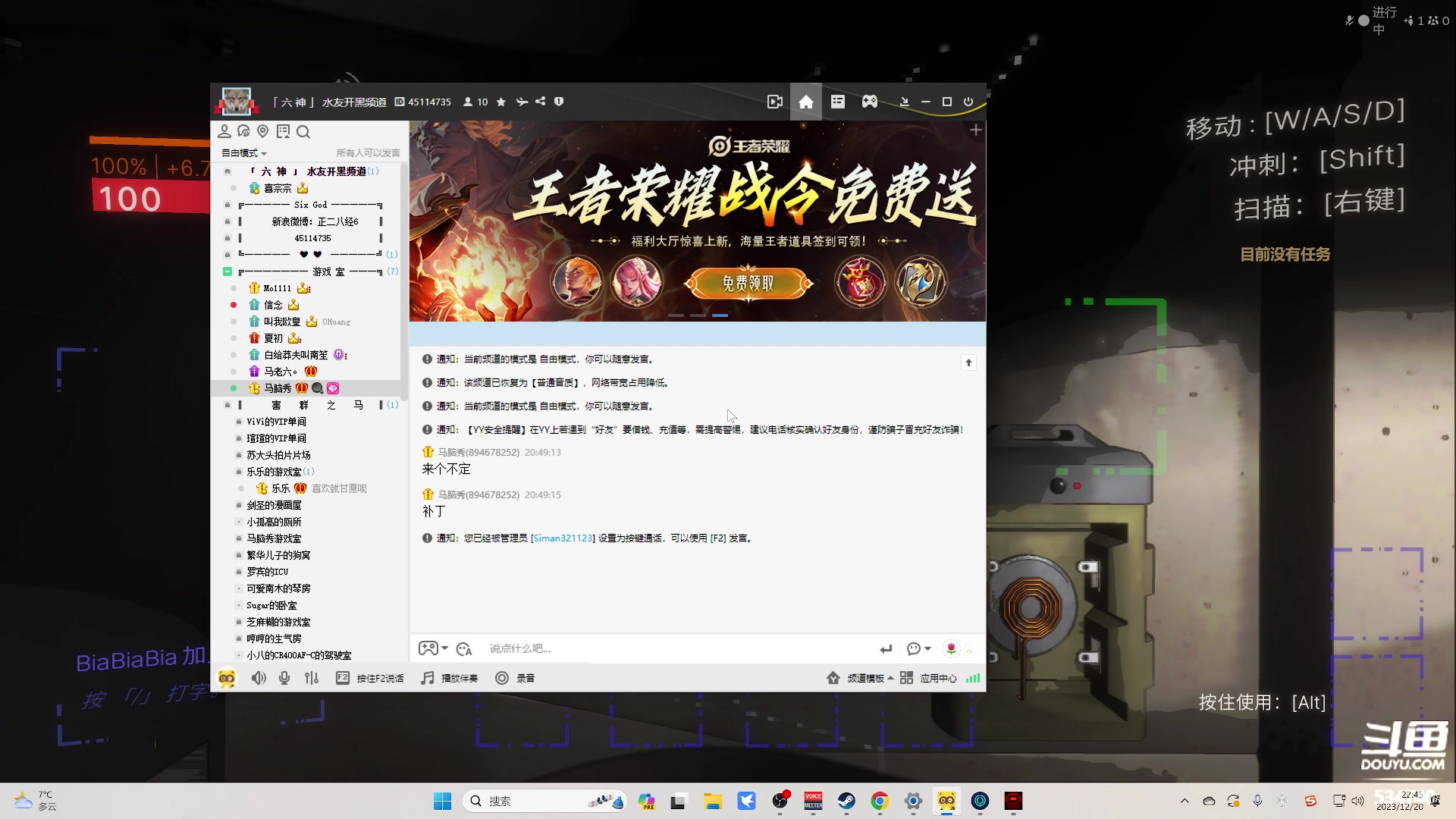Open the game controller icon in title bar

click(870, 102)
